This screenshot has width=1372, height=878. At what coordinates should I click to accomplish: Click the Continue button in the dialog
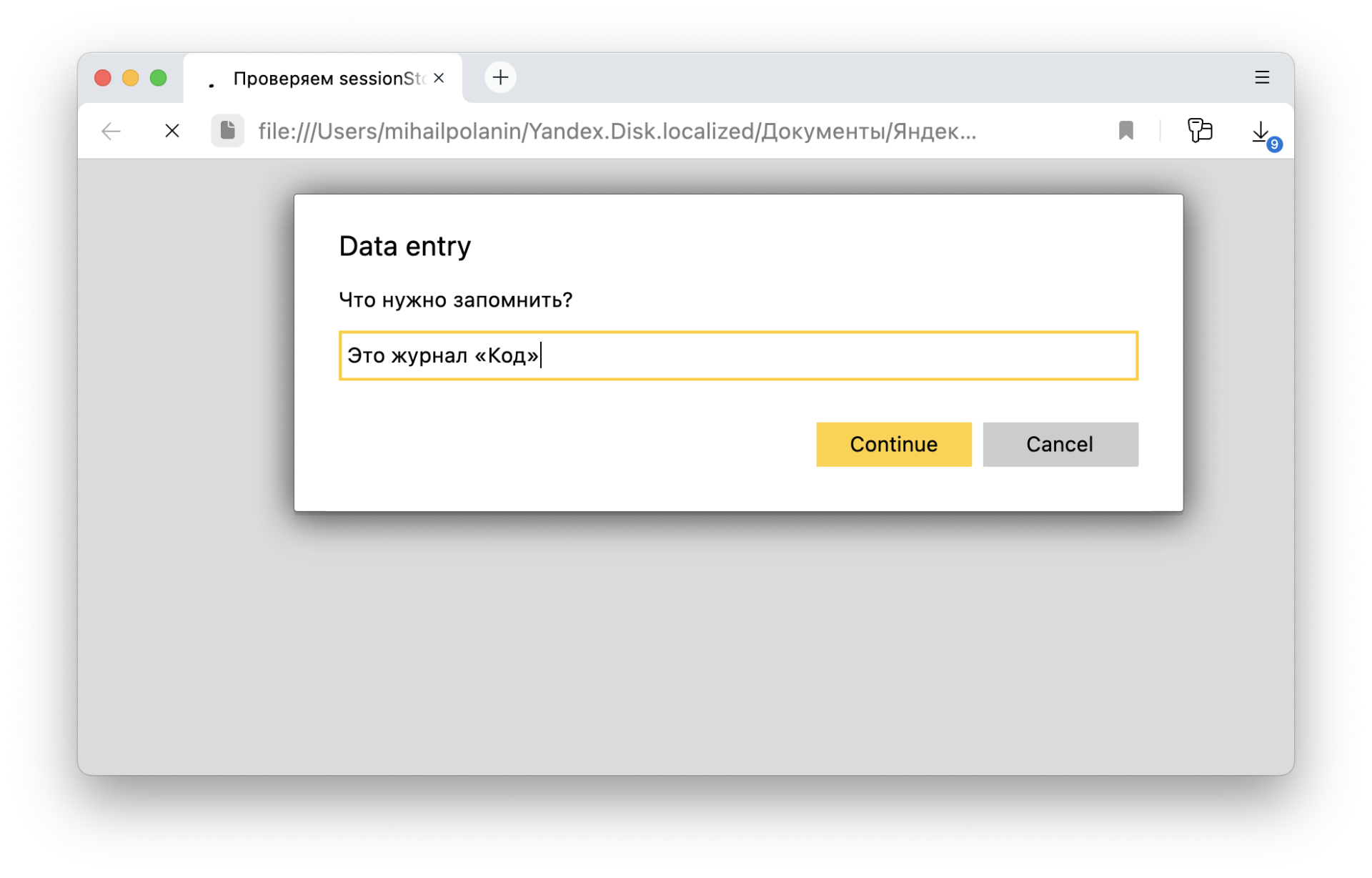pos(893,444)
